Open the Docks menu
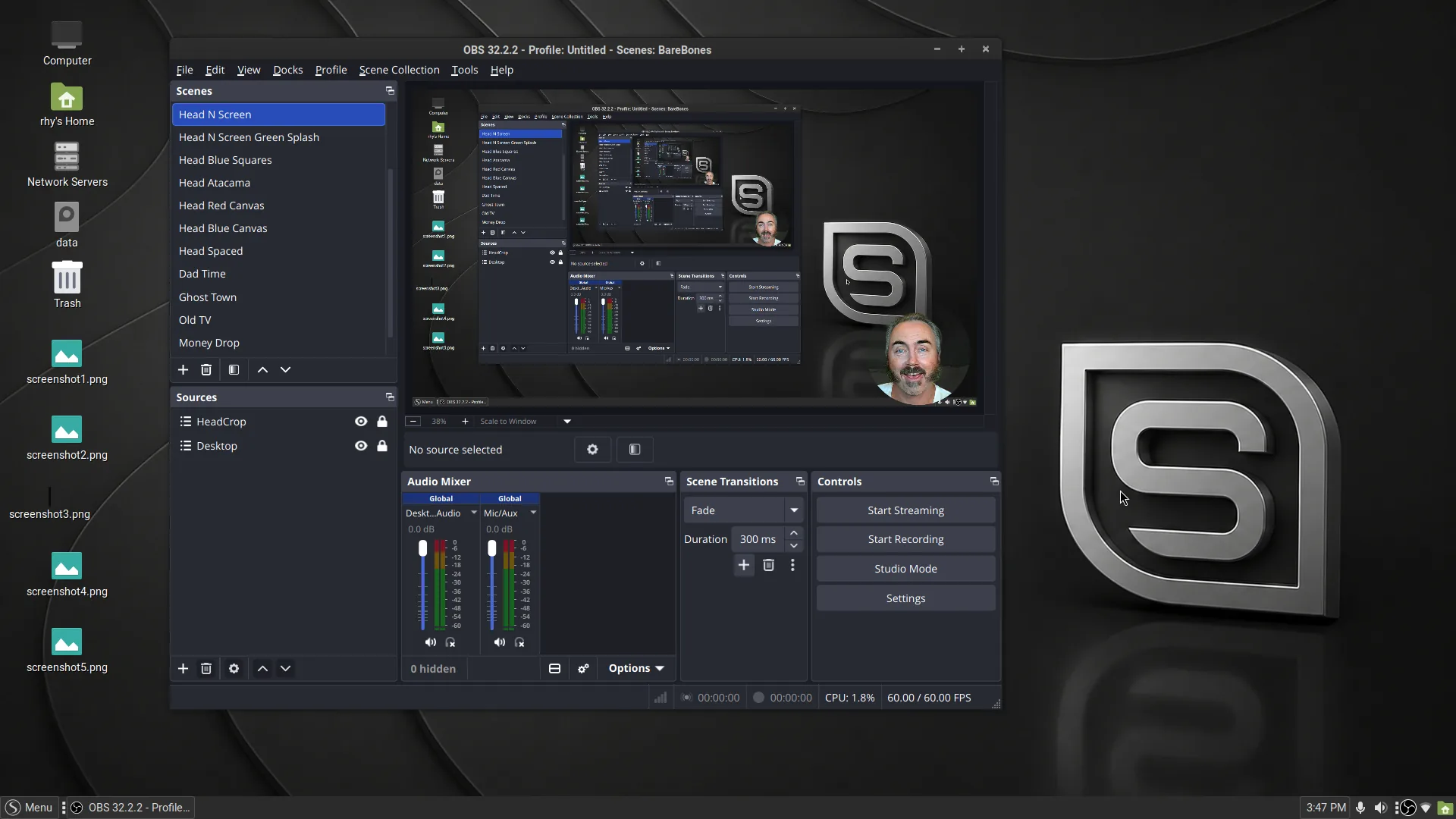This screenshot has width=1456, height=819. [x=287, y=70]
